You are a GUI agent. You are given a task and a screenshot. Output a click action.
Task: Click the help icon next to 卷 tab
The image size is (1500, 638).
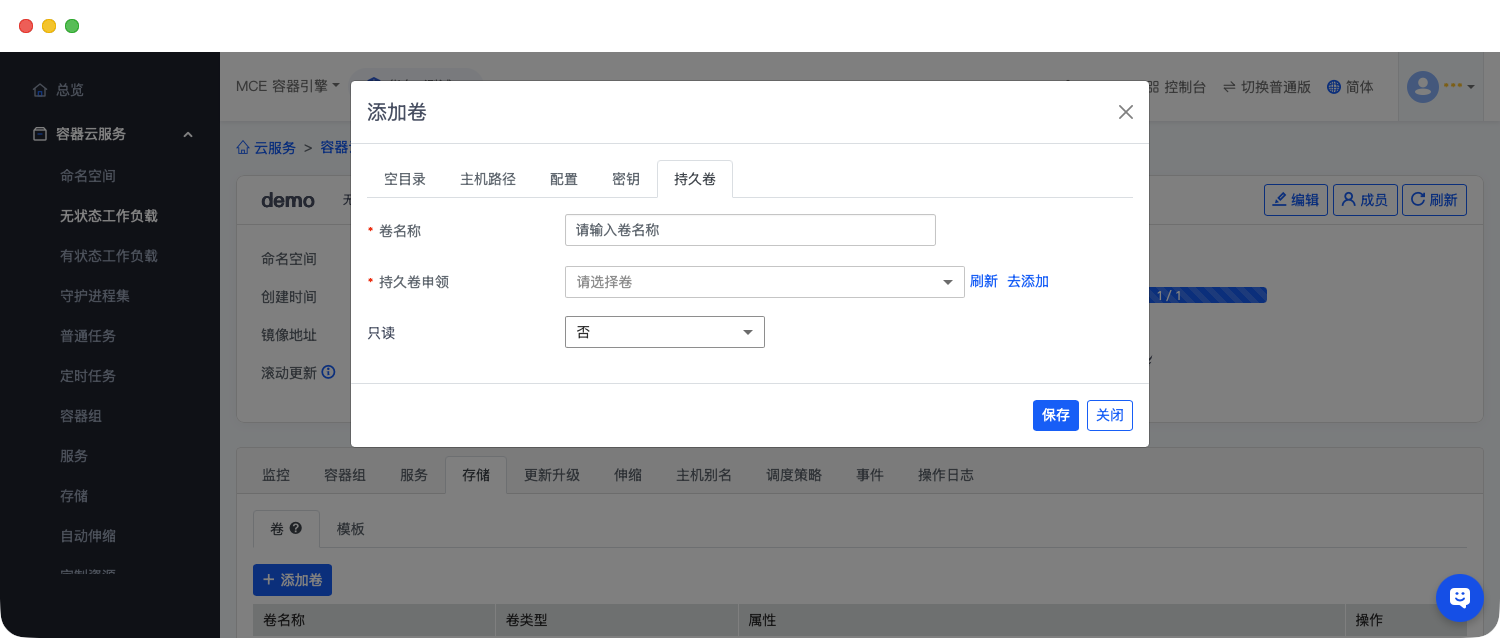click(296, 528)
